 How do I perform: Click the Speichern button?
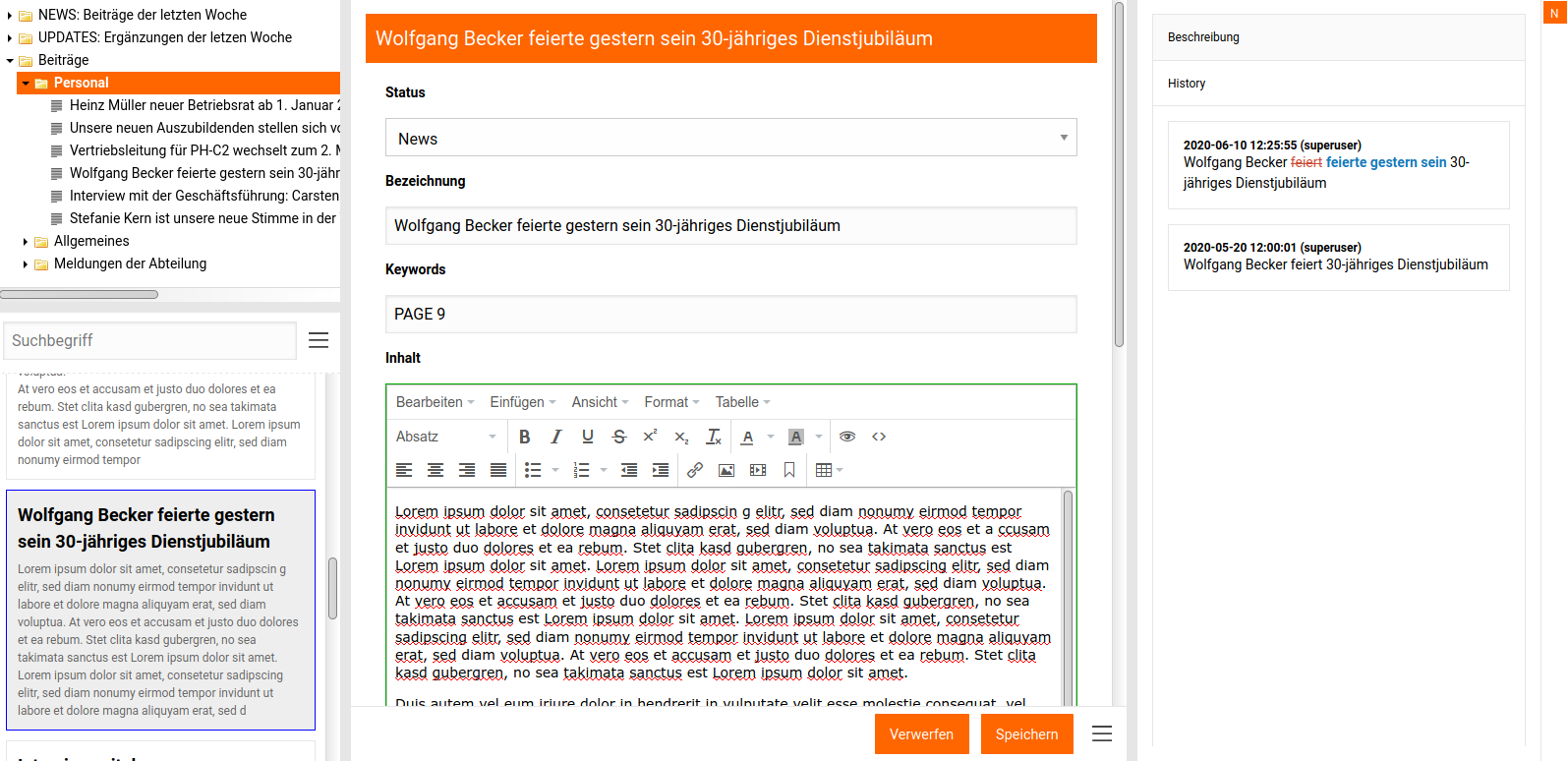tap(1026, 734)
